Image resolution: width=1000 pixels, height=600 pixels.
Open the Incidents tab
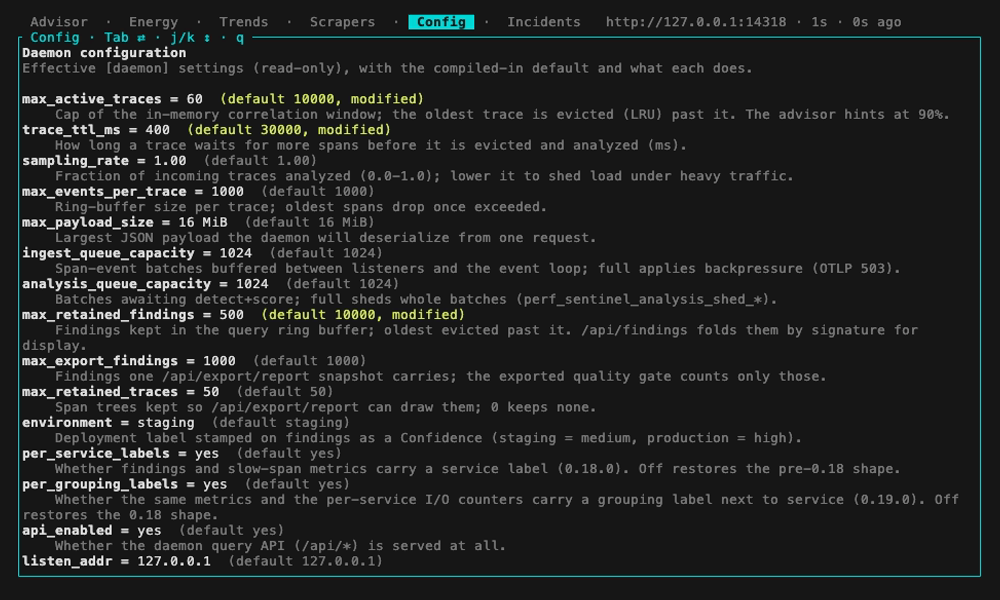tap(544, 22)
